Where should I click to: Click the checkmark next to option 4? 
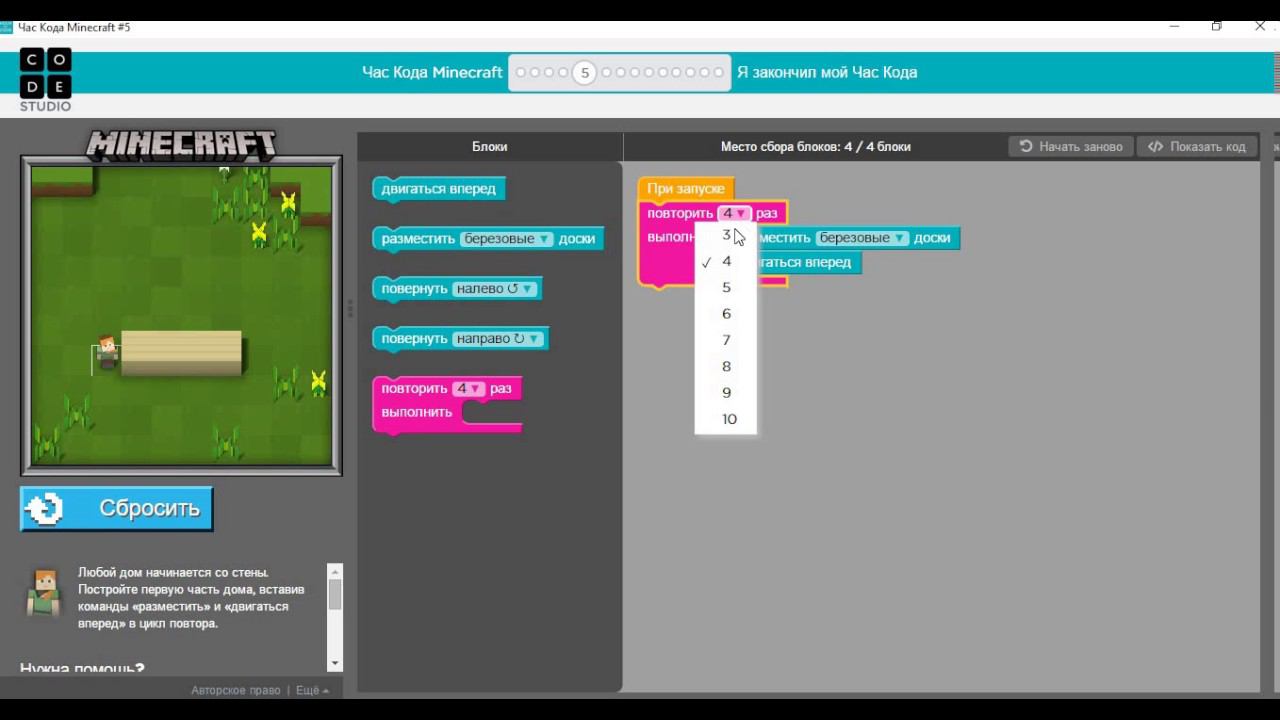point(706,262)
